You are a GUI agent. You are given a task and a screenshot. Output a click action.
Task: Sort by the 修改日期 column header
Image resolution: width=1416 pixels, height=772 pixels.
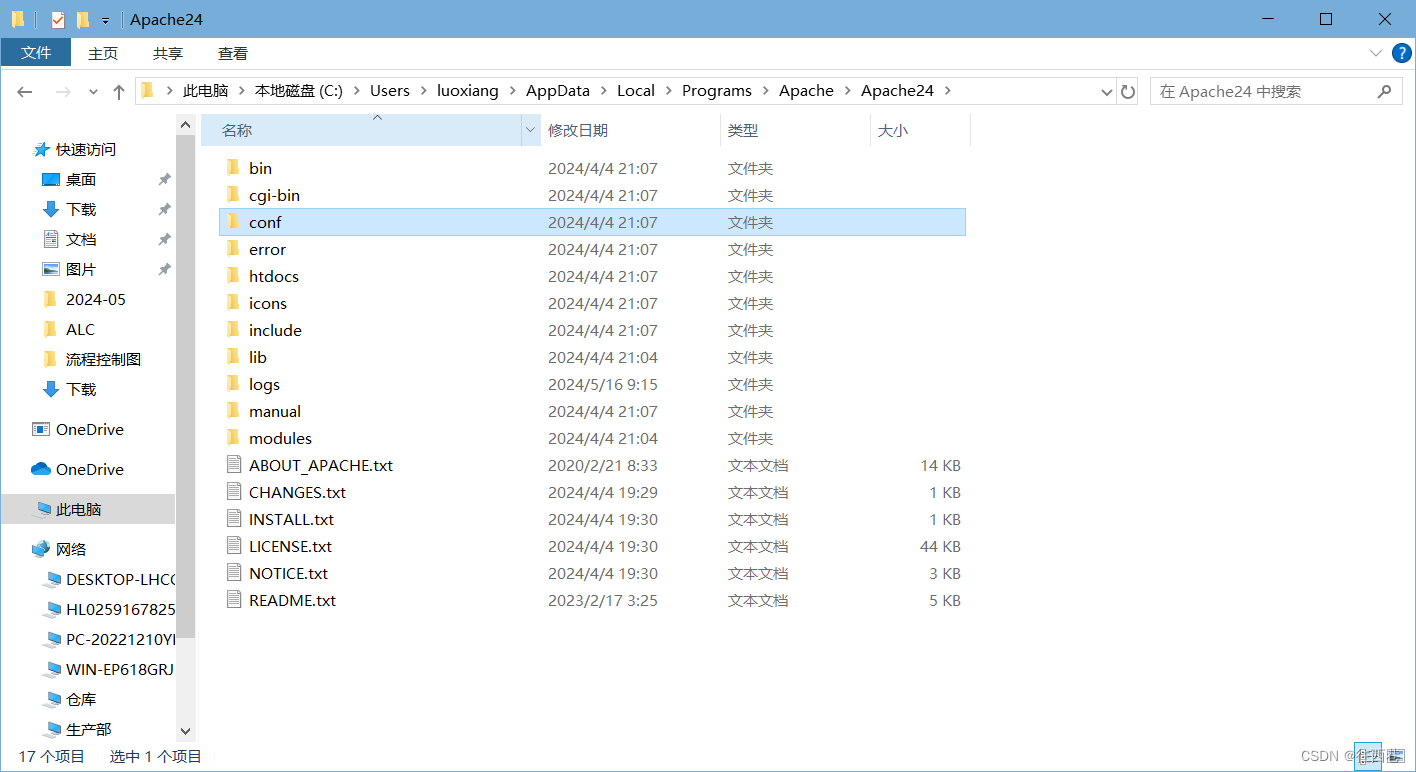[631, 130]
